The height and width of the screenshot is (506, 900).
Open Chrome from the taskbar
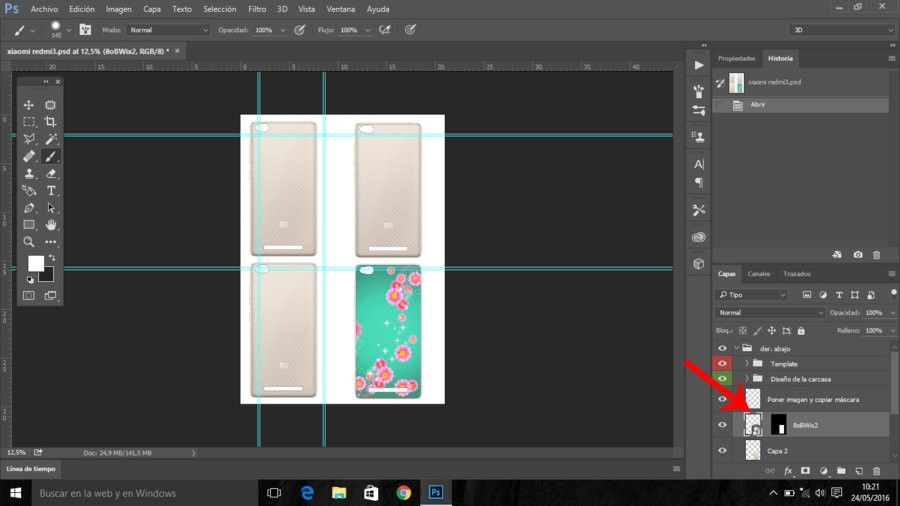pos(404,493)
